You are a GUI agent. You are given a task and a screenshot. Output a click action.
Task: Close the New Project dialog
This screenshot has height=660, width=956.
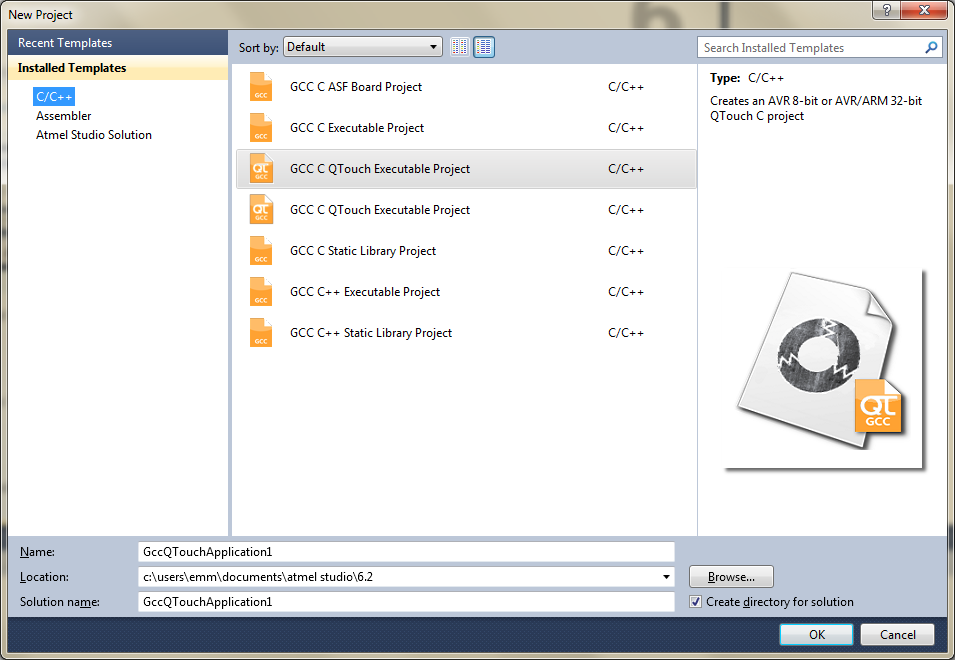924,10
